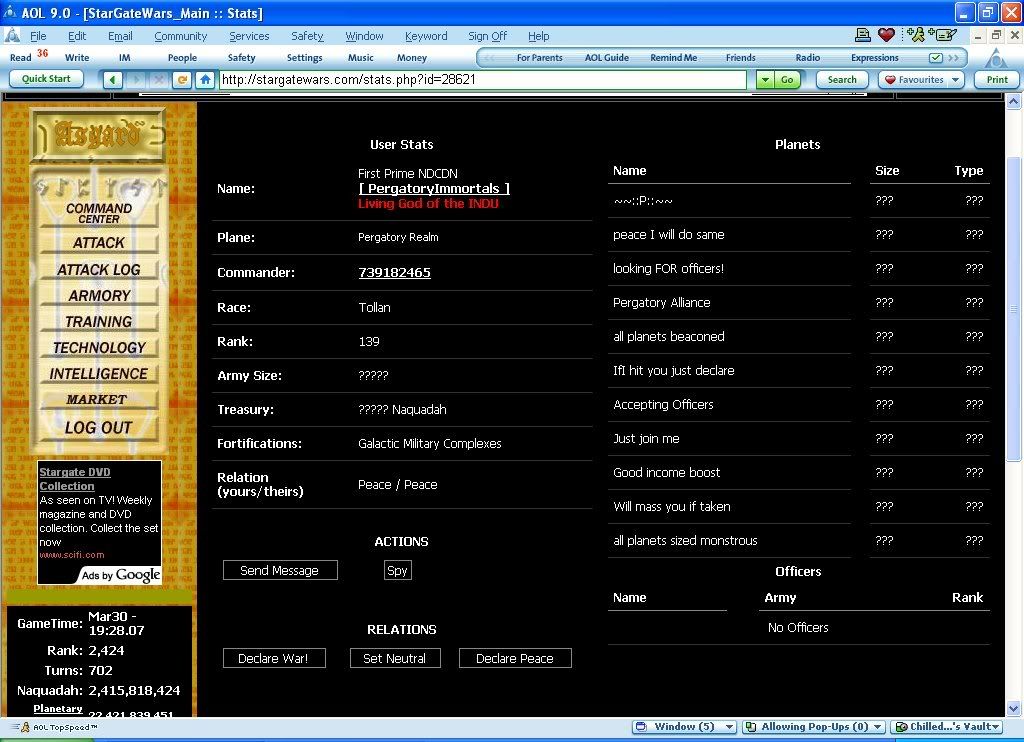Open commander link 739182465
1024x742 pixels.
point(394,272)
